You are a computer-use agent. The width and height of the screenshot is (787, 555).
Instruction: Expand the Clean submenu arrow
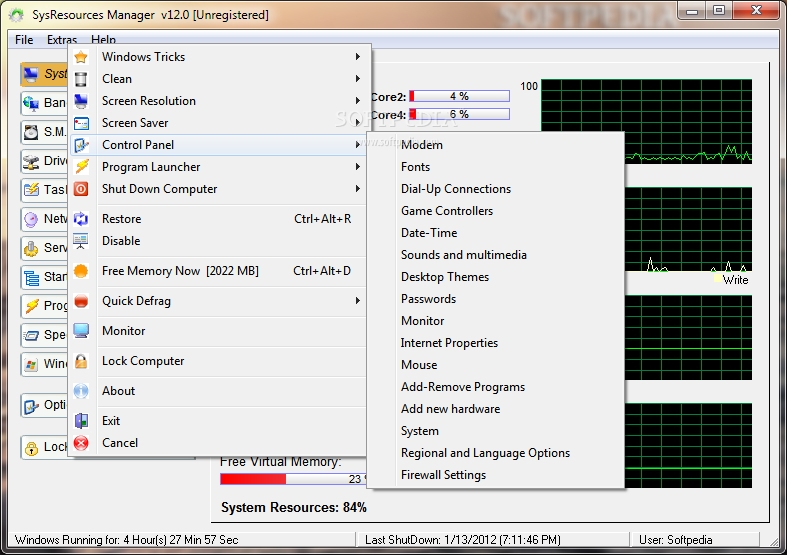click(x=357, y=79)
